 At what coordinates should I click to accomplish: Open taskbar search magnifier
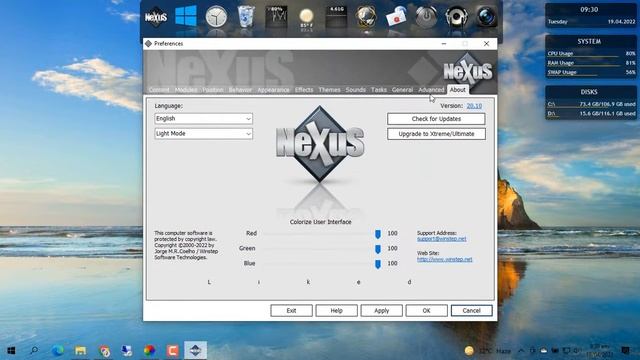tap(34, 350)
